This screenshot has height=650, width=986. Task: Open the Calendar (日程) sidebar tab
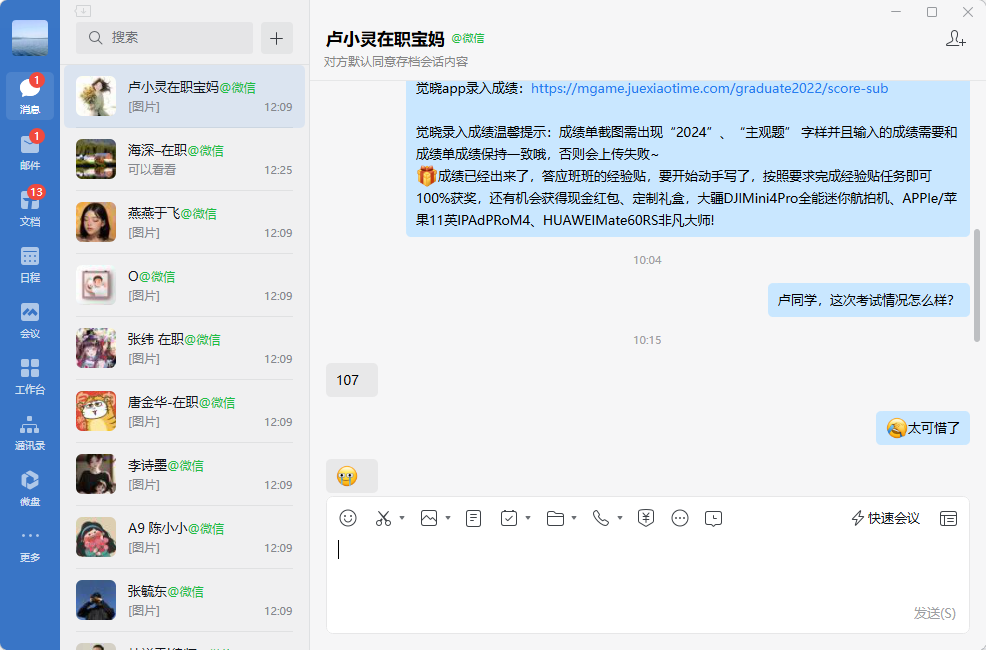point(30,263)
